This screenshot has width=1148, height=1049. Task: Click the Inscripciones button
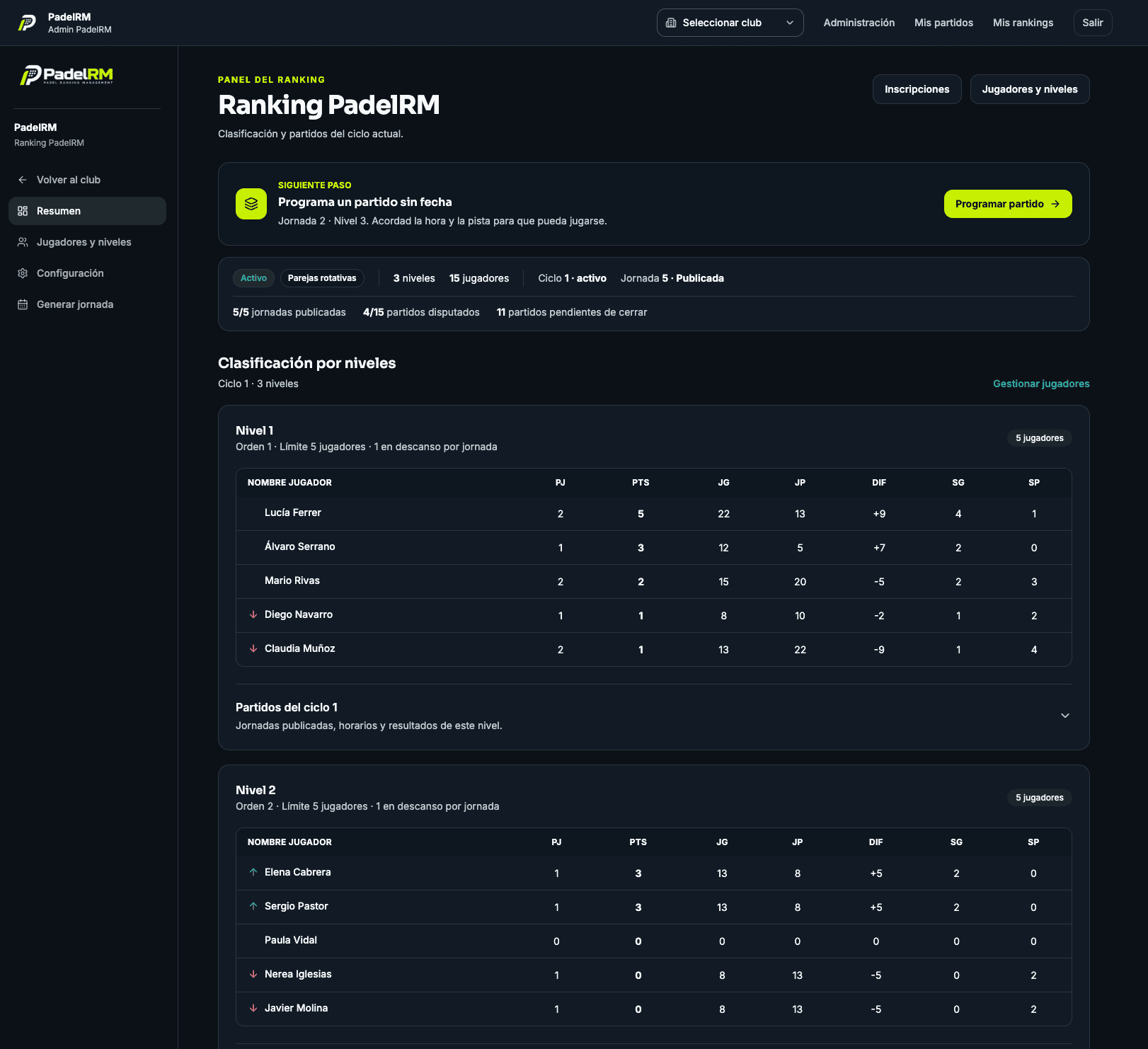[917, 89]
